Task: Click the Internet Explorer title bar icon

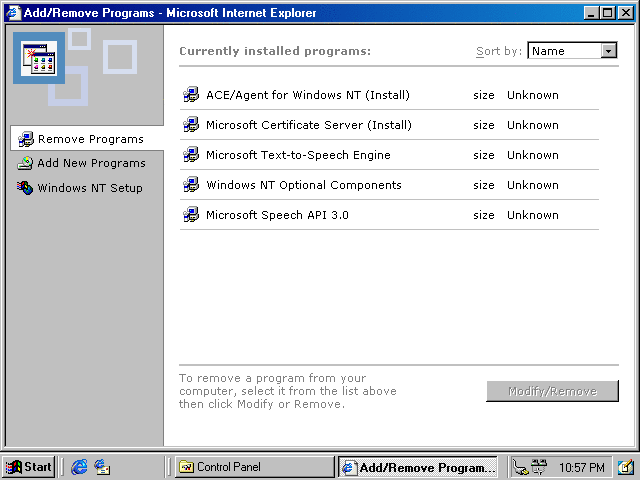Action: click(x=13, y=13)
